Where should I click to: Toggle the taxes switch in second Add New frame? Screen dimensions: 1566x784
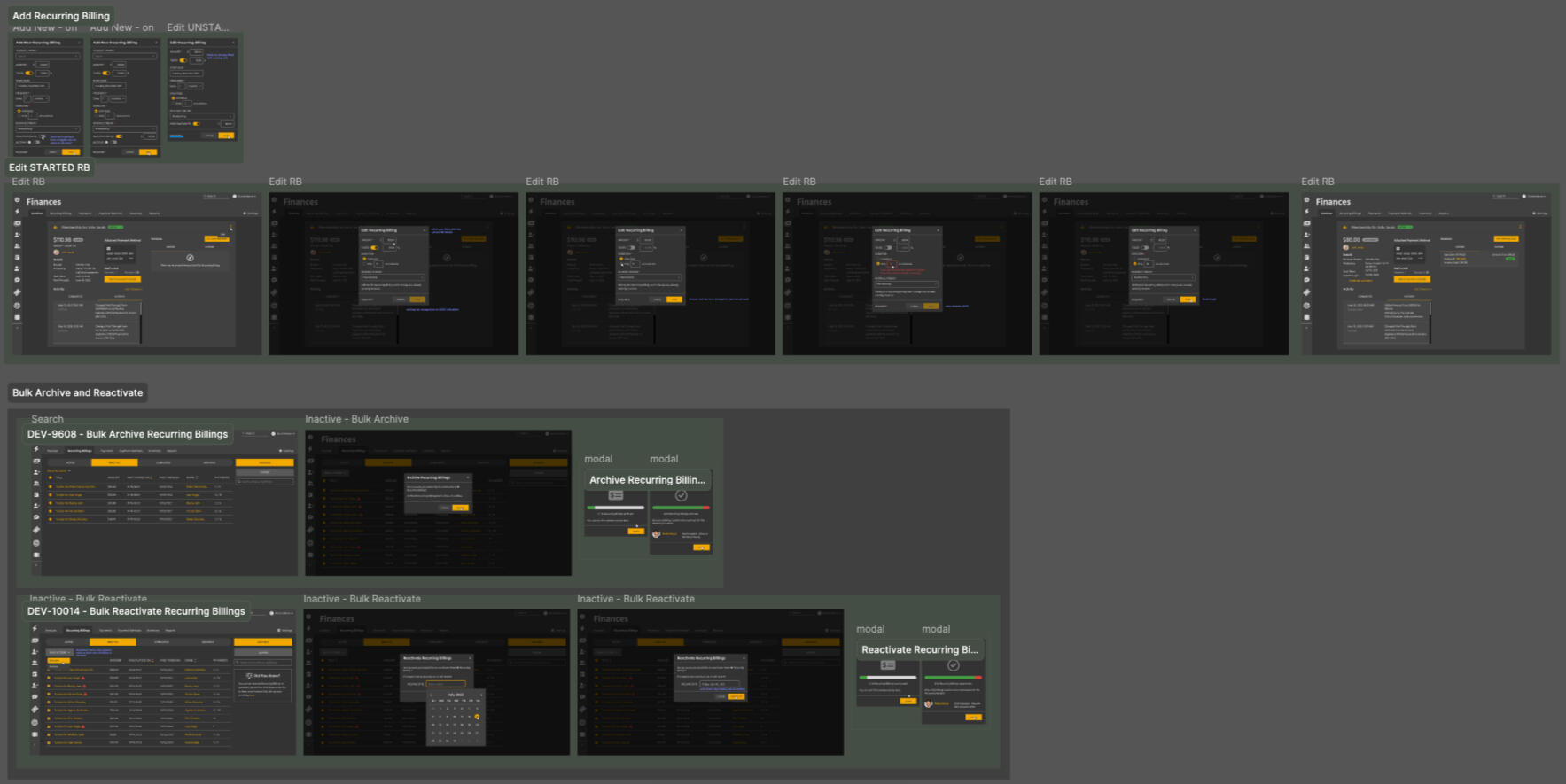click(106, 73)
